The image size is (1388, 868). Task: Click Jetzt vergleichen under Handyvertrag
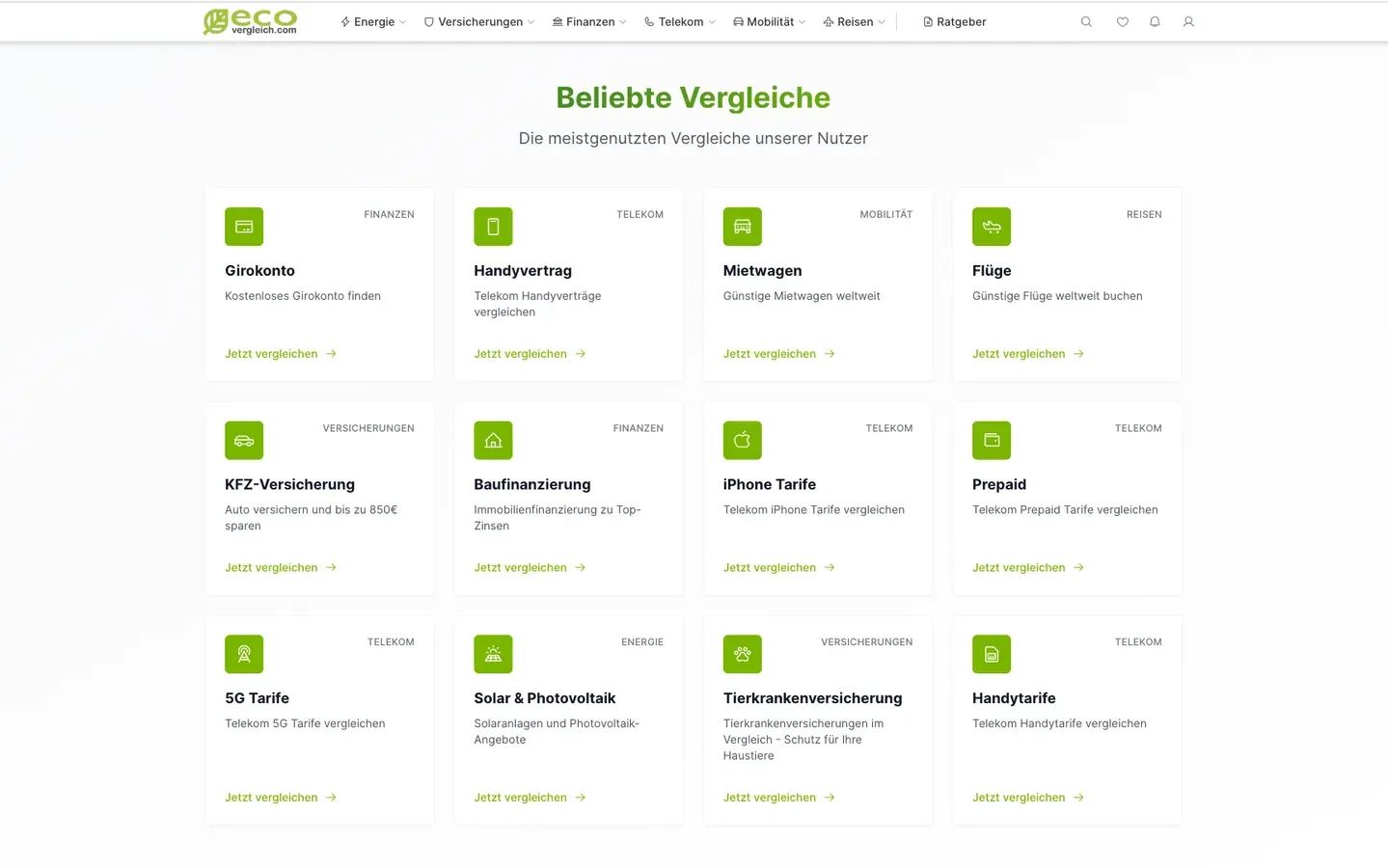click(x=530, y=354)
